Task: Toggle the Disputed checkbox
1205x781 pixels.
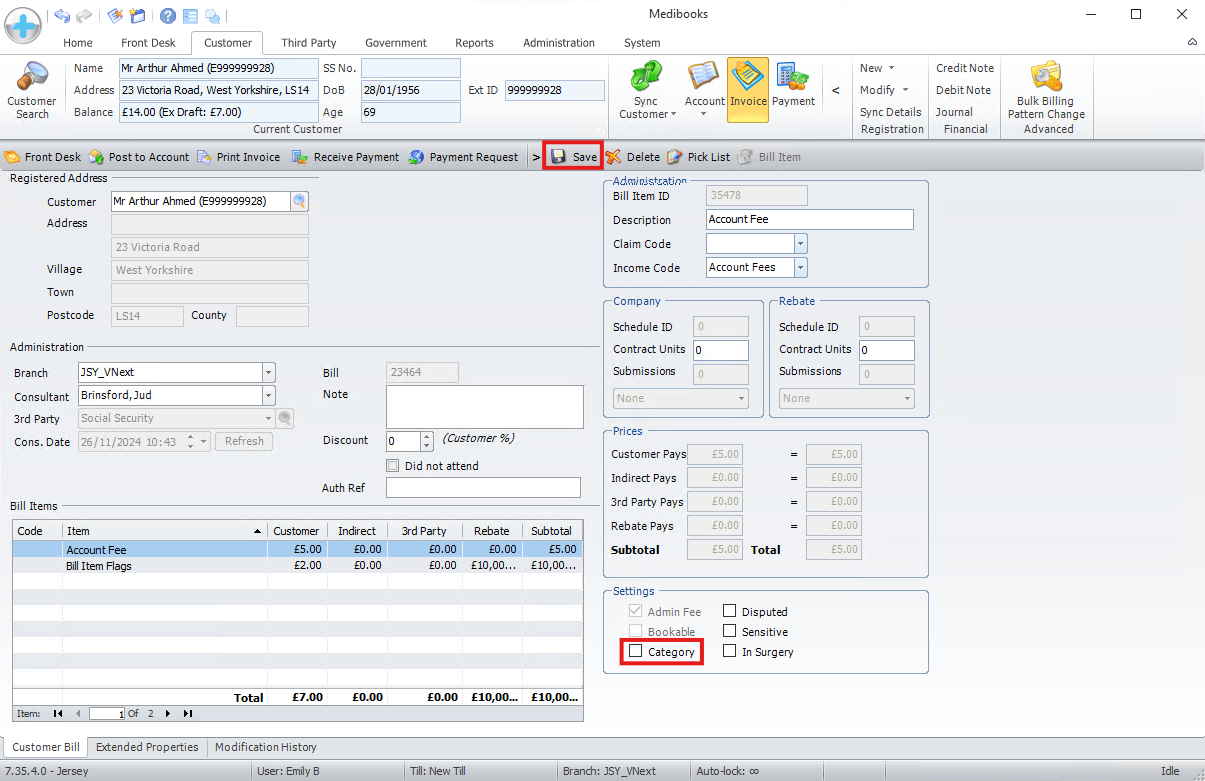Action: click(x=729, y=612)
